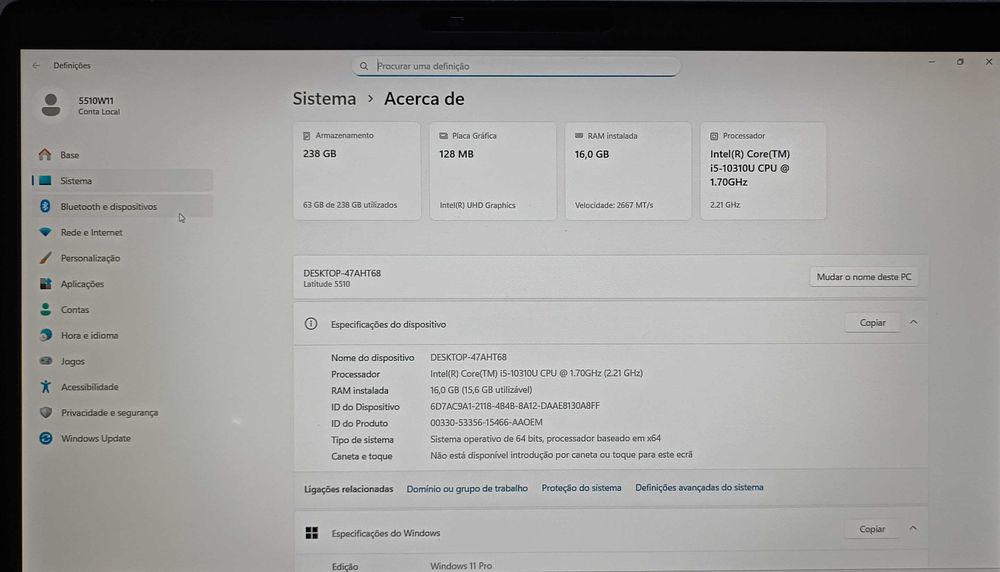Click the Windows Update sync icon
This screenshot has width=1000, height=572.
[45, 438]
